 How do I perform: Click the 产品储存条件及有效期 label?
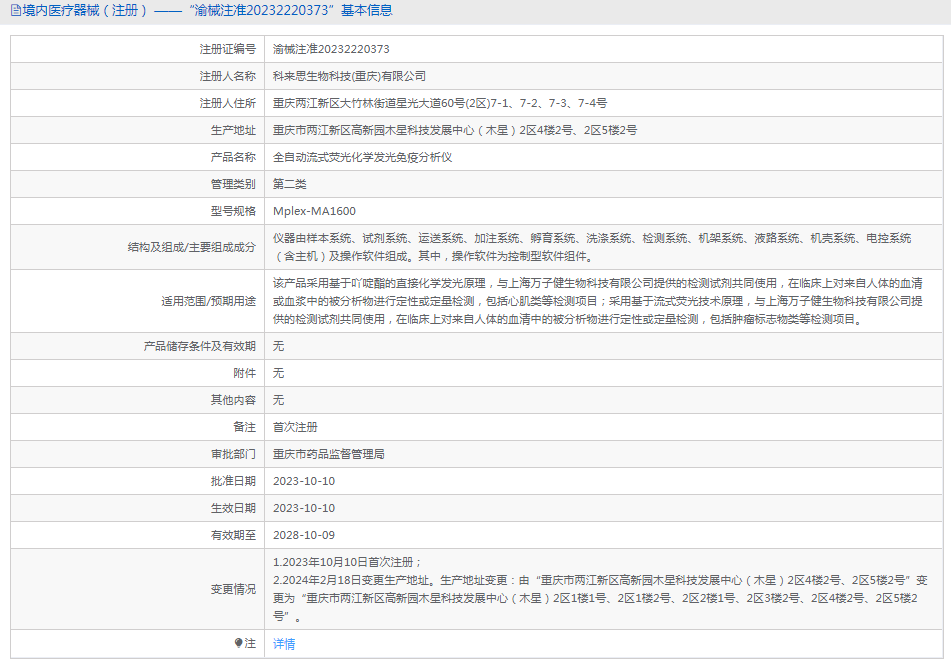(x=200, y=346)
